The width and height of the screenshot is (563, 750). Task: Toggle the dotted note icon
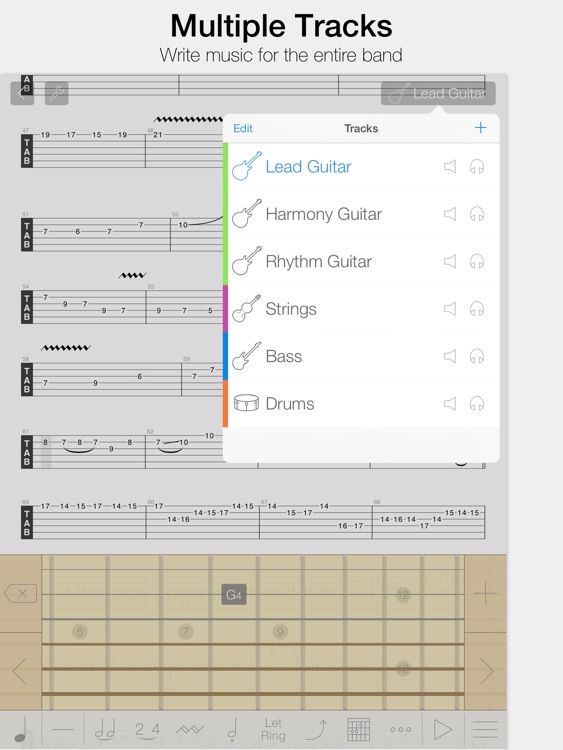232,729
